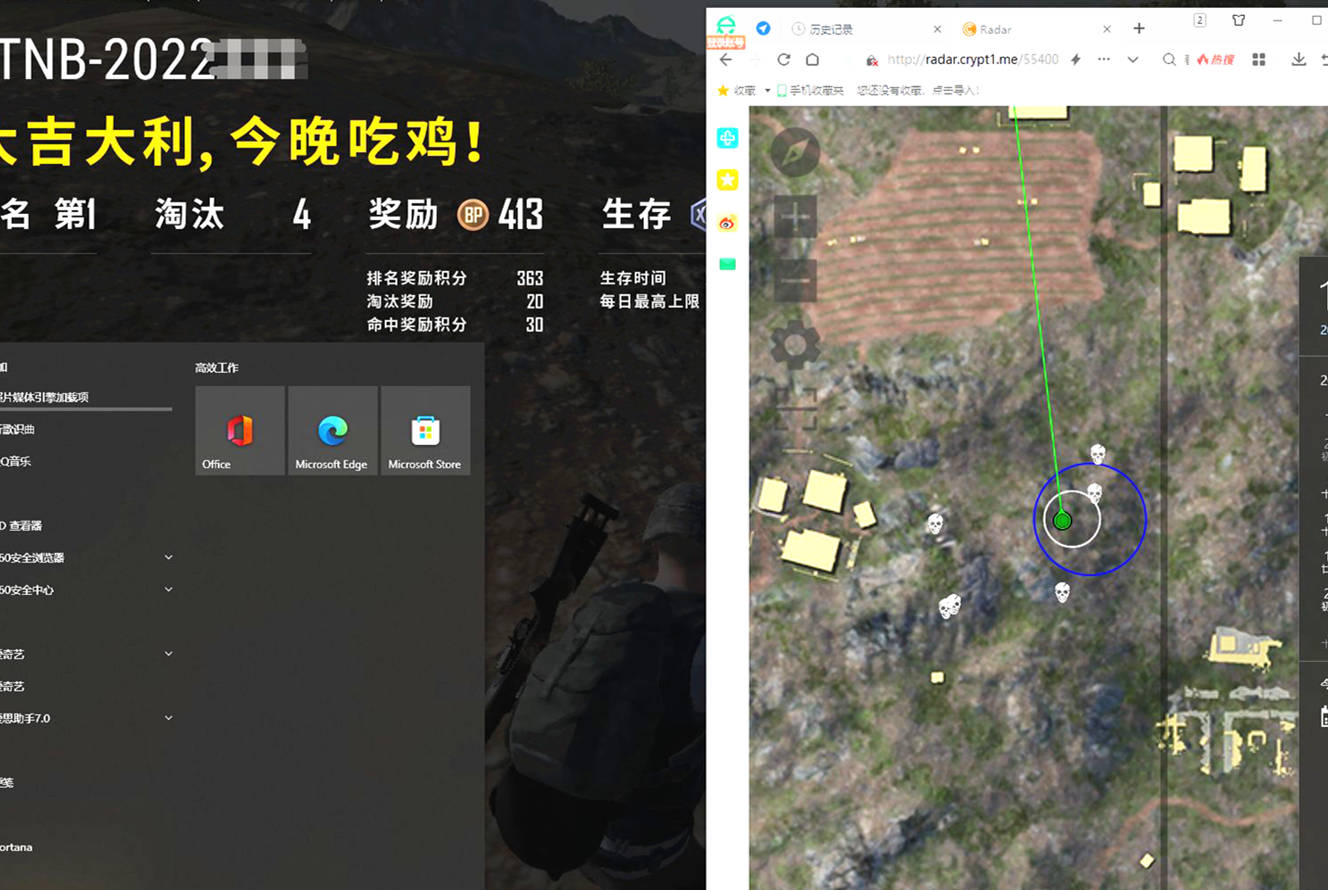Zoom out the radar map
The height and width of the screenshot is (890, 1328).
point(795,282)
